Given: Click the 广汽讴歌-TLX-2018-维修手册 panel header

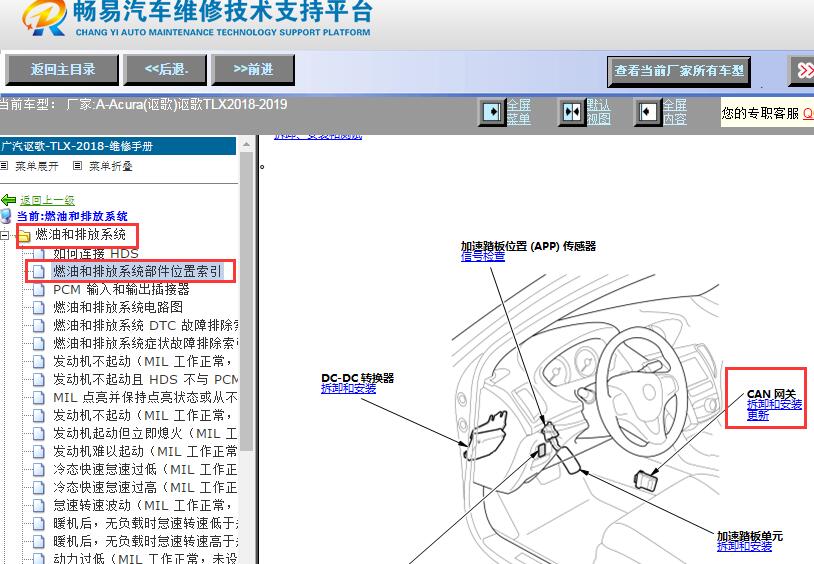Looking at the screenshot, I should 118,146.
